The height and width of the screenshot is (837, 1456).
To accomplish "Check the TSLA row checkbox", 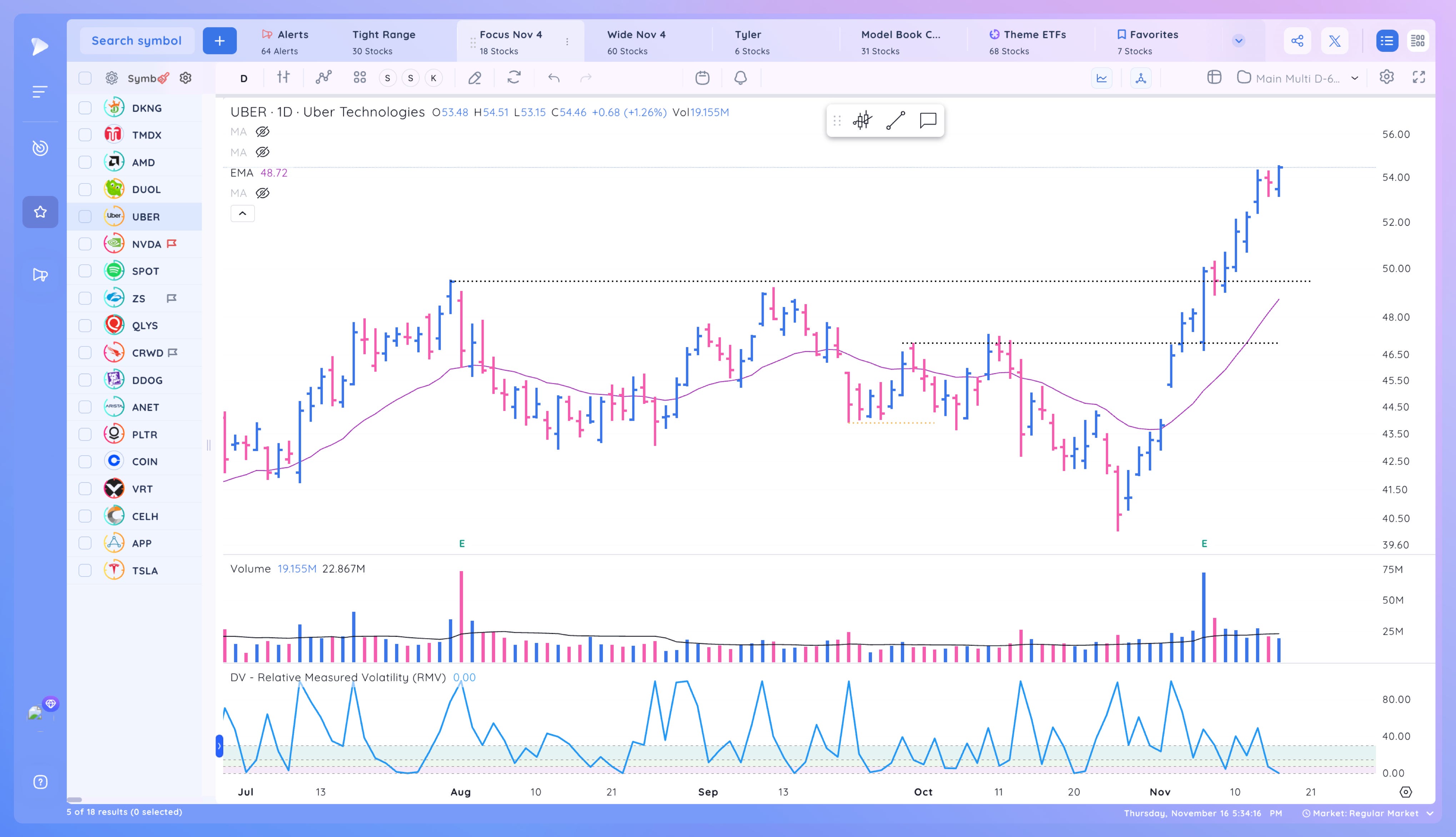I will [85, 570].
